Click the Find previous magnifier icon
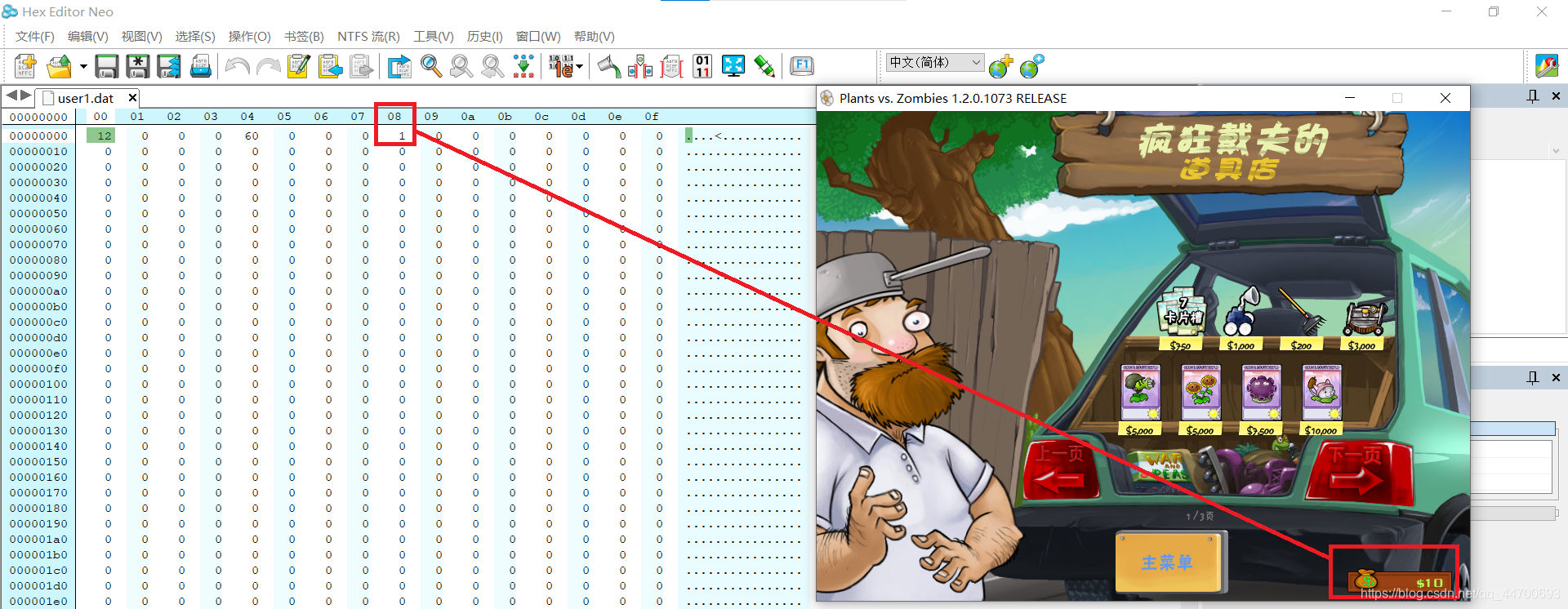 point(461,66)
